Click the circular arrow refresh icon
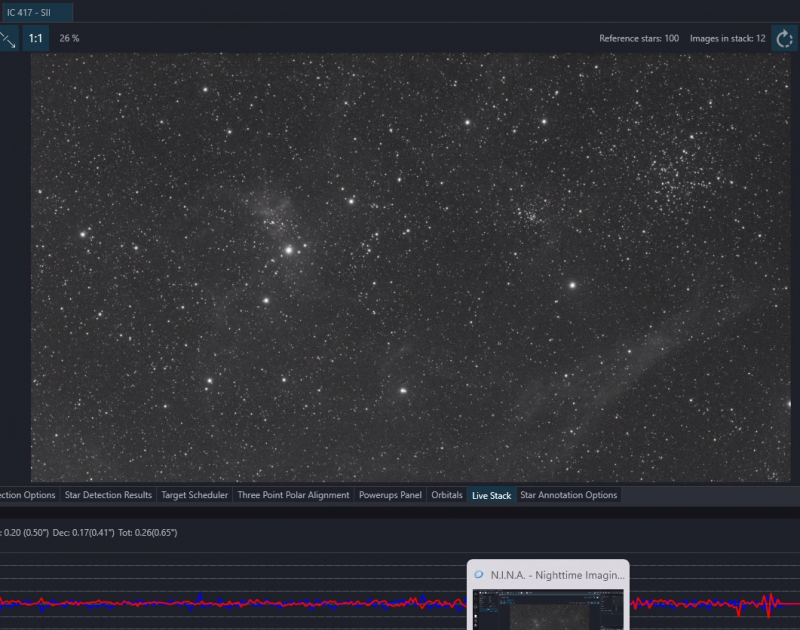The height and width of the screenshot is (630, 800). pos(784,39)
